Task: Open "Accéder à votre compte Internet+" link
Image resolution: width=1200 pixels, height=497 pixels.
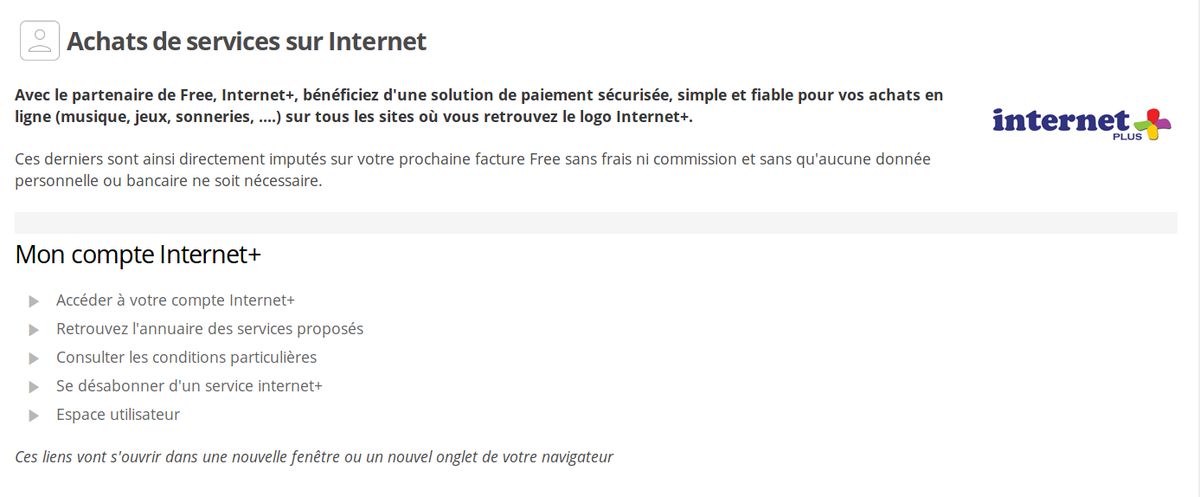Action: [175, 300]
